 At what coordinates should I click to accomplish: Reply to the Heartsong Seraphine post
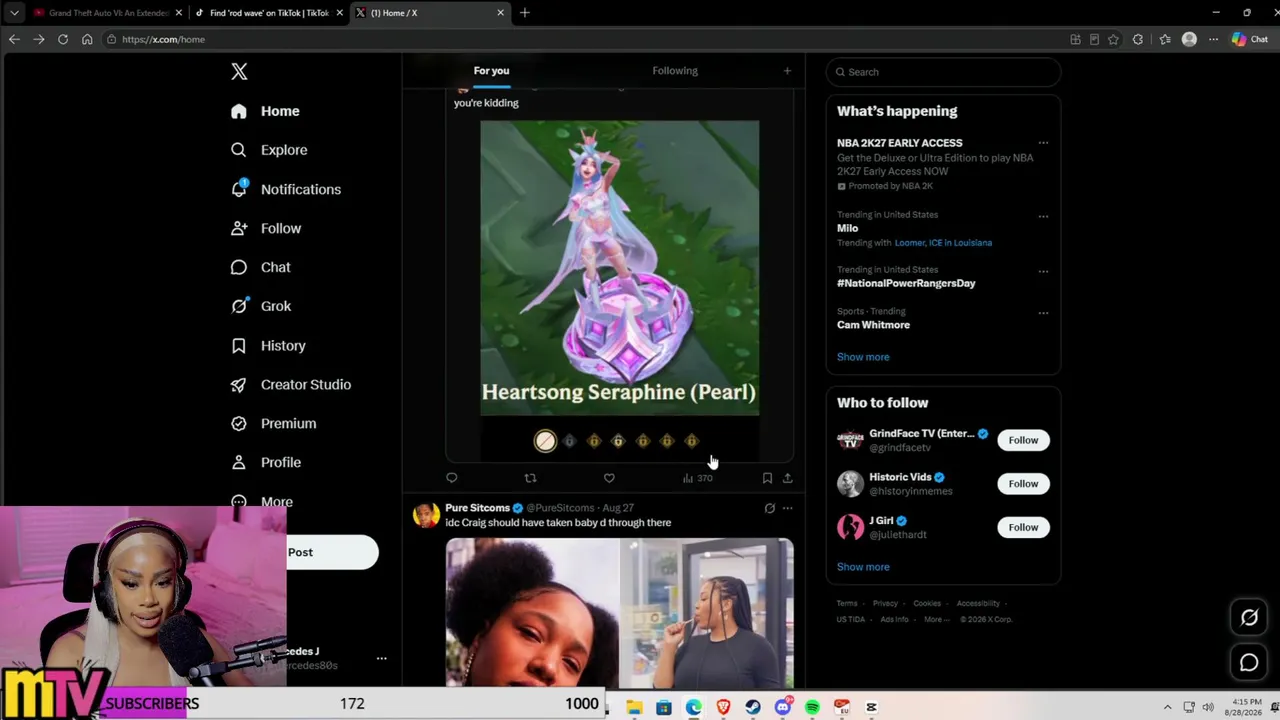tap(452, 478)
